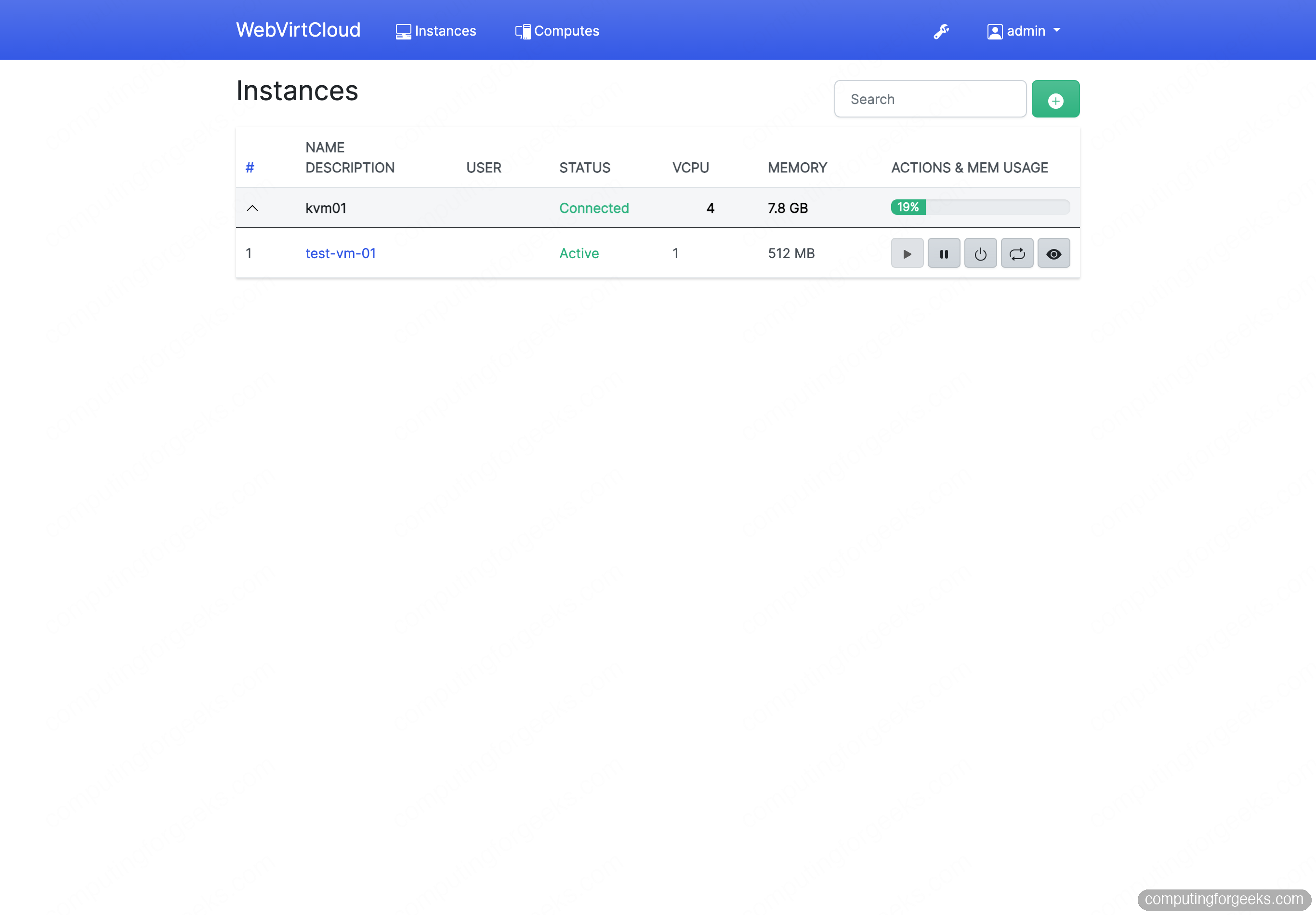Click the NAME DESCRIPTION column header
Image resolution: width=1316 pixels, height=915 pixels.
pyautogui.click(x=350, y=157)
